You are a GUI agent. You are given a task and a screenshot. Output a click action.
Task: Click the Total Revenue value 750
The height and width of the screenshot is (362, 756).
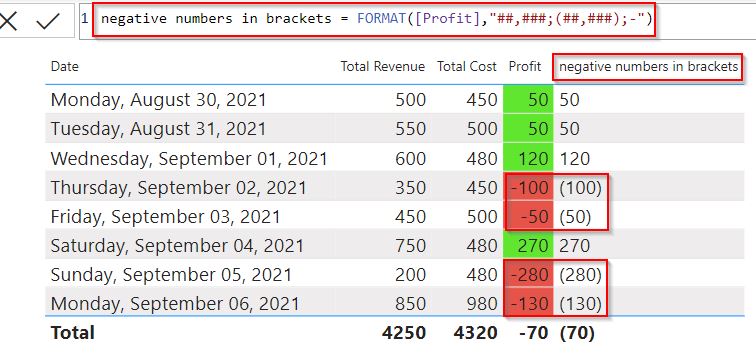(x=410, y=246)
